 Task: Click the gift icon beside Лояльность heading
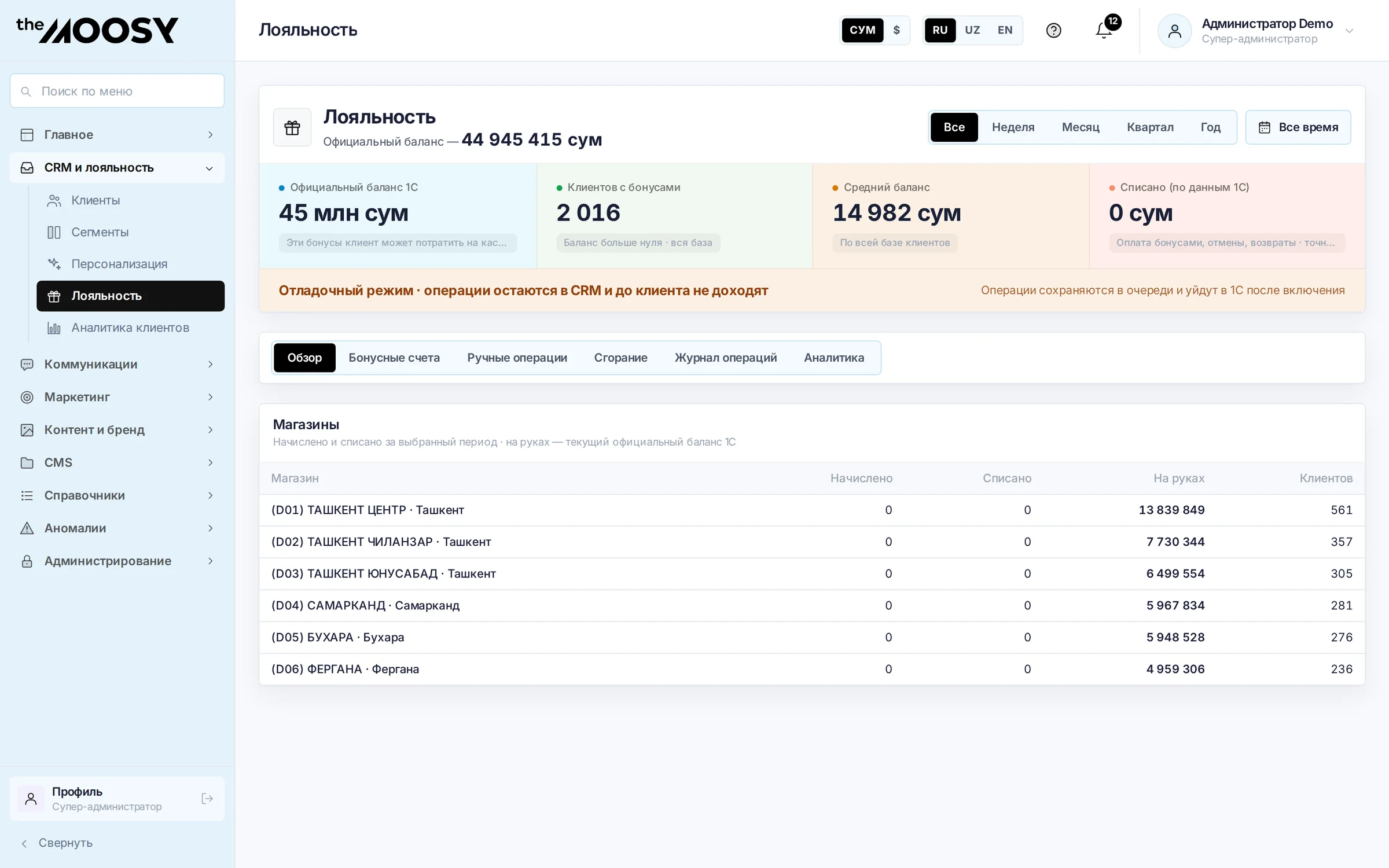point(292,127)
